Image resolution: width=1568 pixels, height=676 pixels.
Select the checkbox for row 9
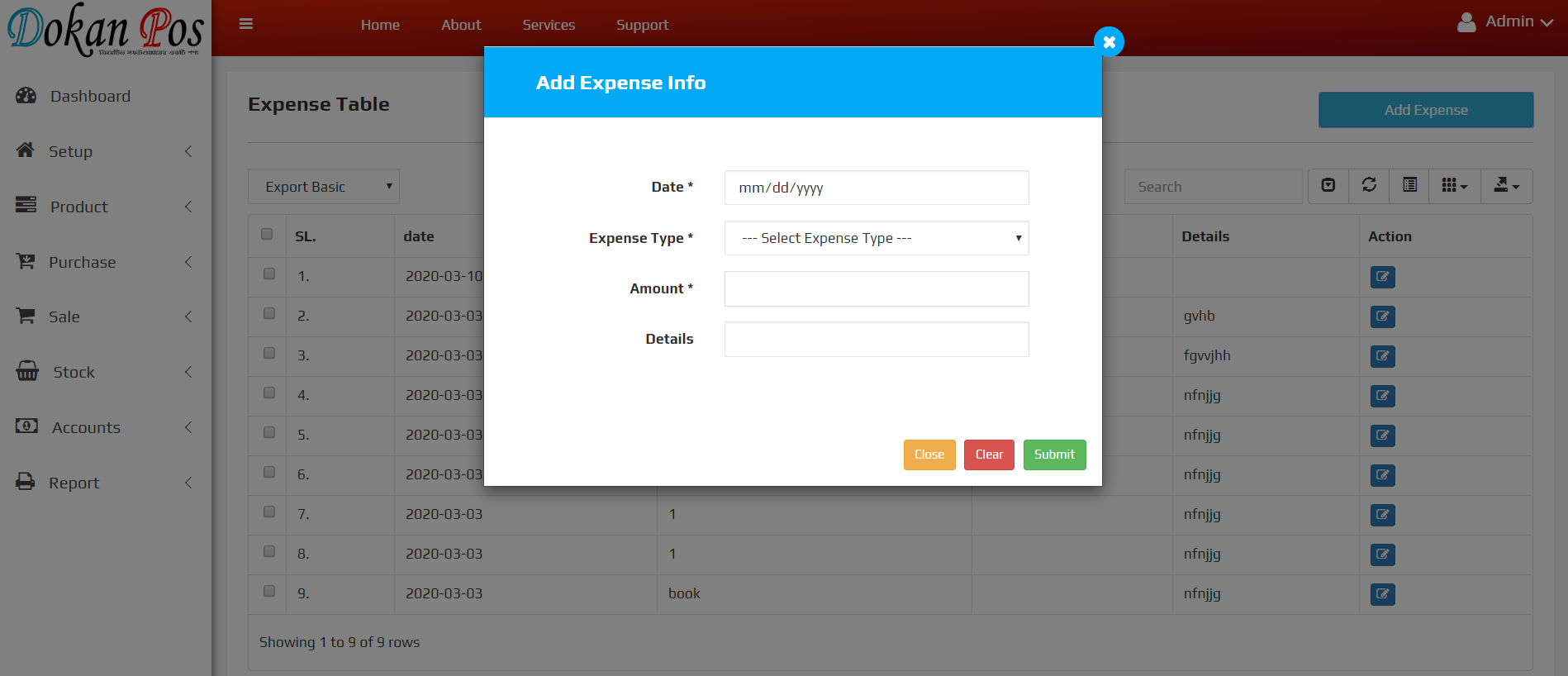(x=268, y=592)
